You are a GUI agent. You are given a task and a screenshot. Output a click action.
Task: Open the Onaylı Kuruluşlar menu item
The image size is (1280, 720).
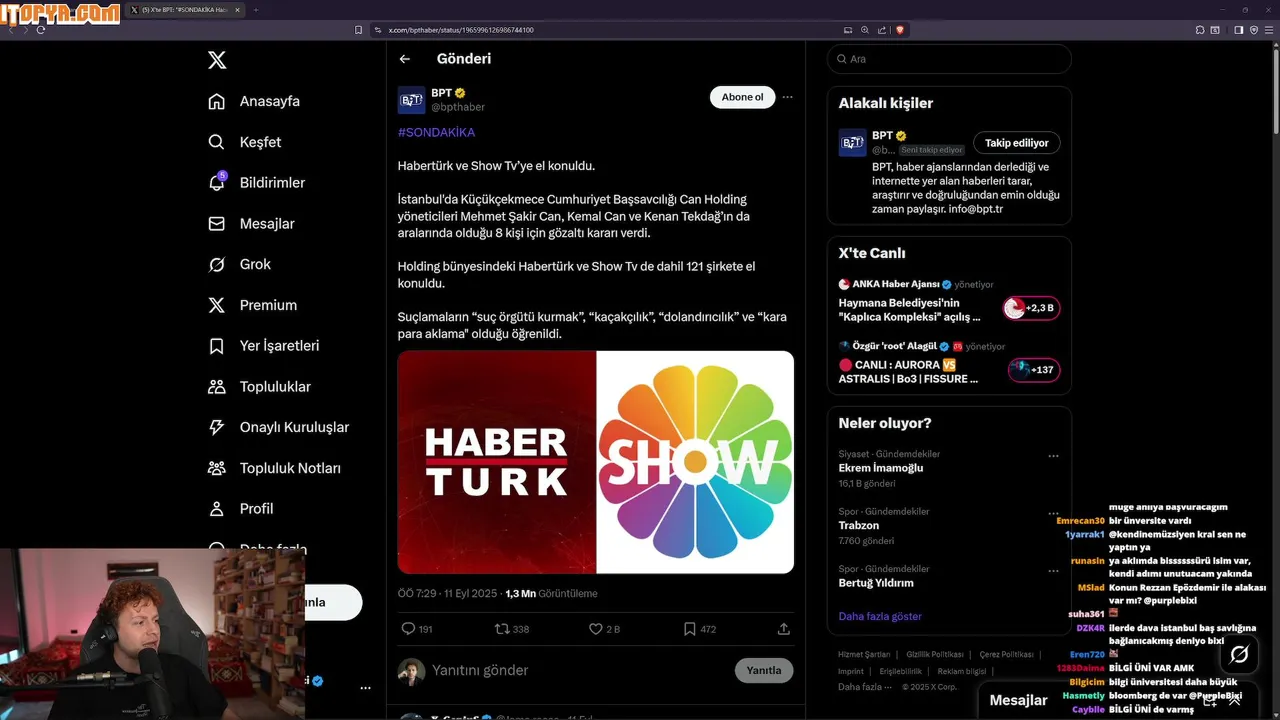(279, 427)
